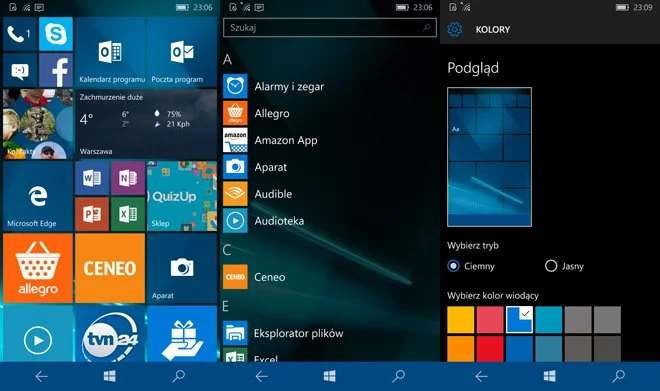Image resolution: width=660 pixels, height=391 pixels.
Task: Open the Aparat camera tile
Action: (x=182, y=268)
